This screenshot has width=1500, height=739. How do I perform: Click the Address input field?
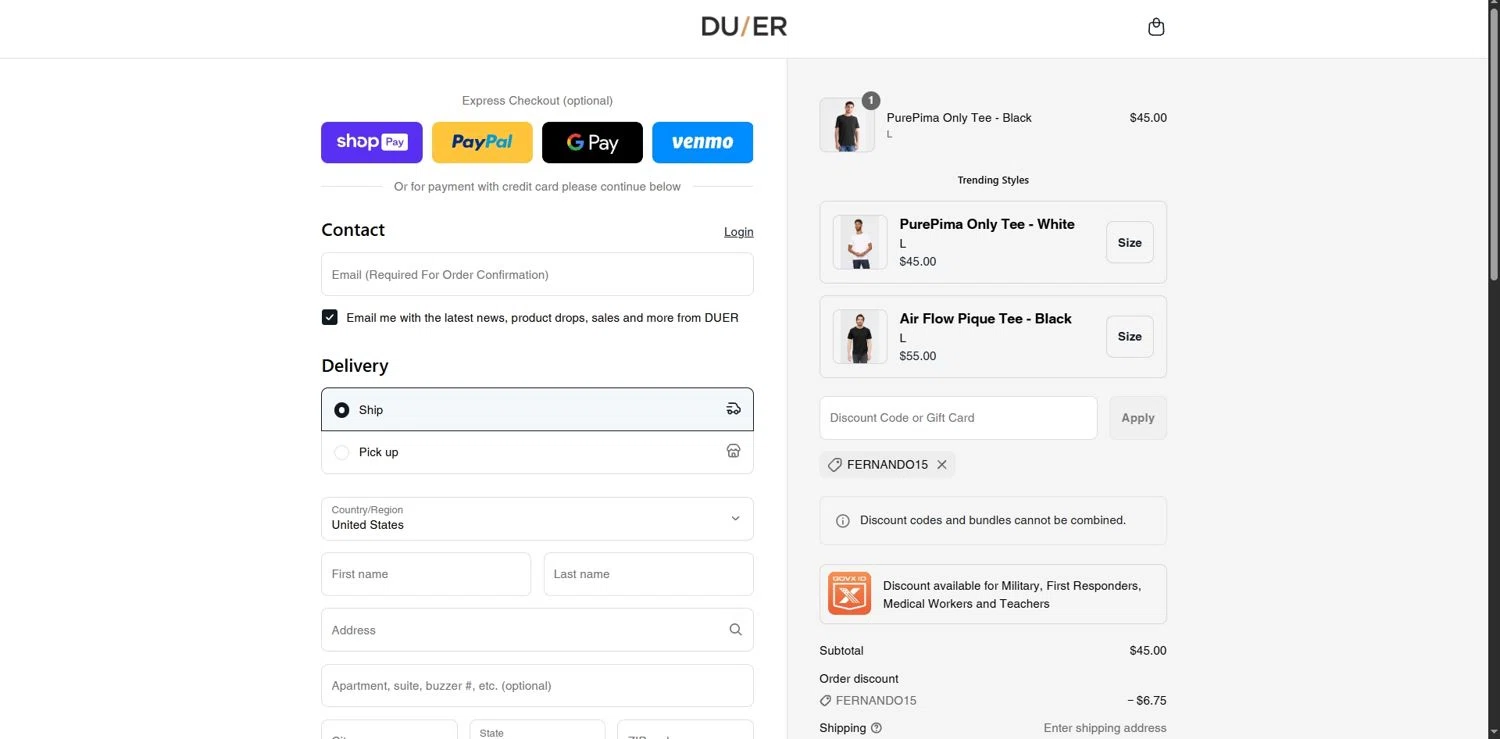point(537,630)
